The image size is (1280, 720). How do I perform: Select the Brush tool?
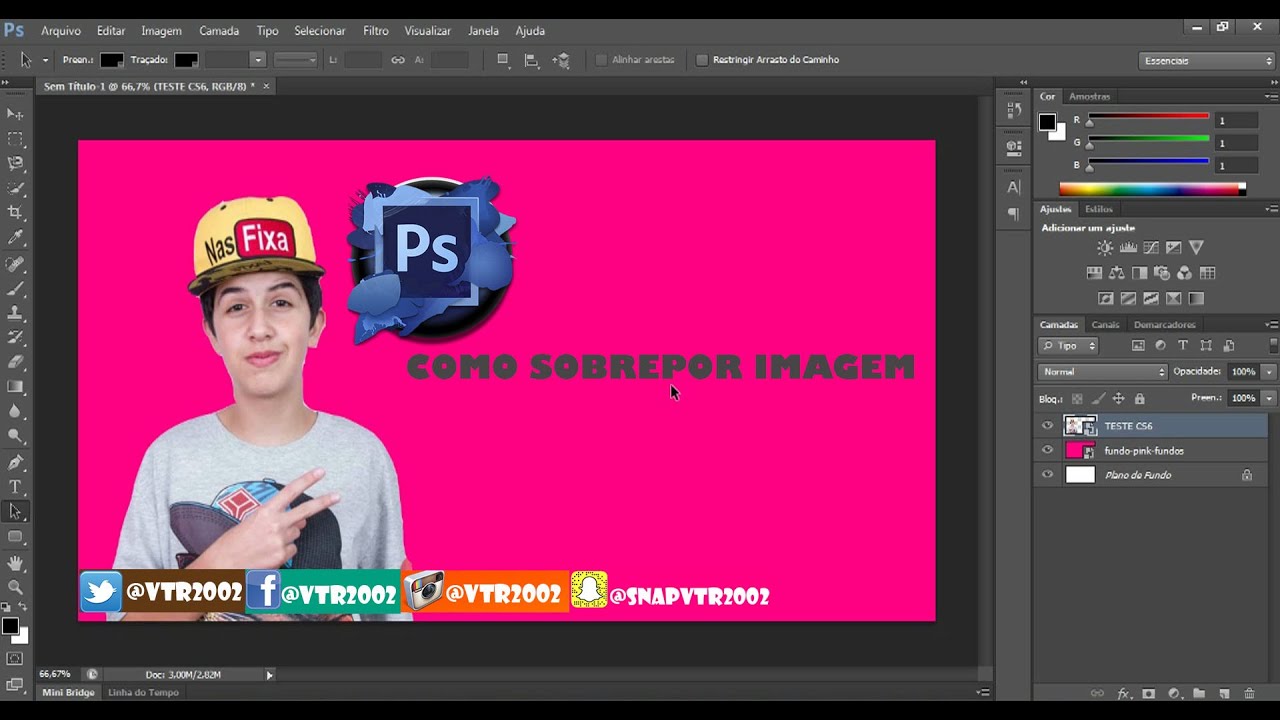click(15, 289)
